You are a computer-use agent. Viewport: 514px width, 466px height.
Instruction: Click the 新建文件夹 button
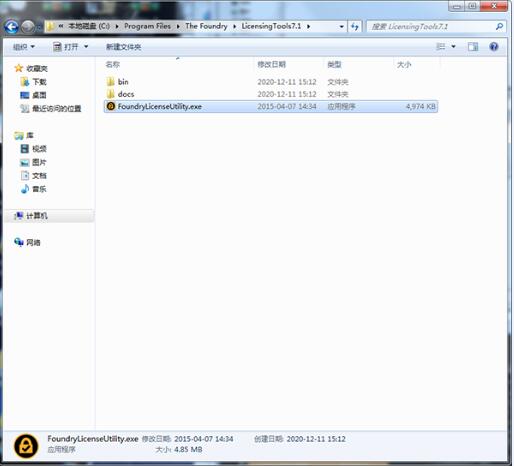[x=123, y=47]
